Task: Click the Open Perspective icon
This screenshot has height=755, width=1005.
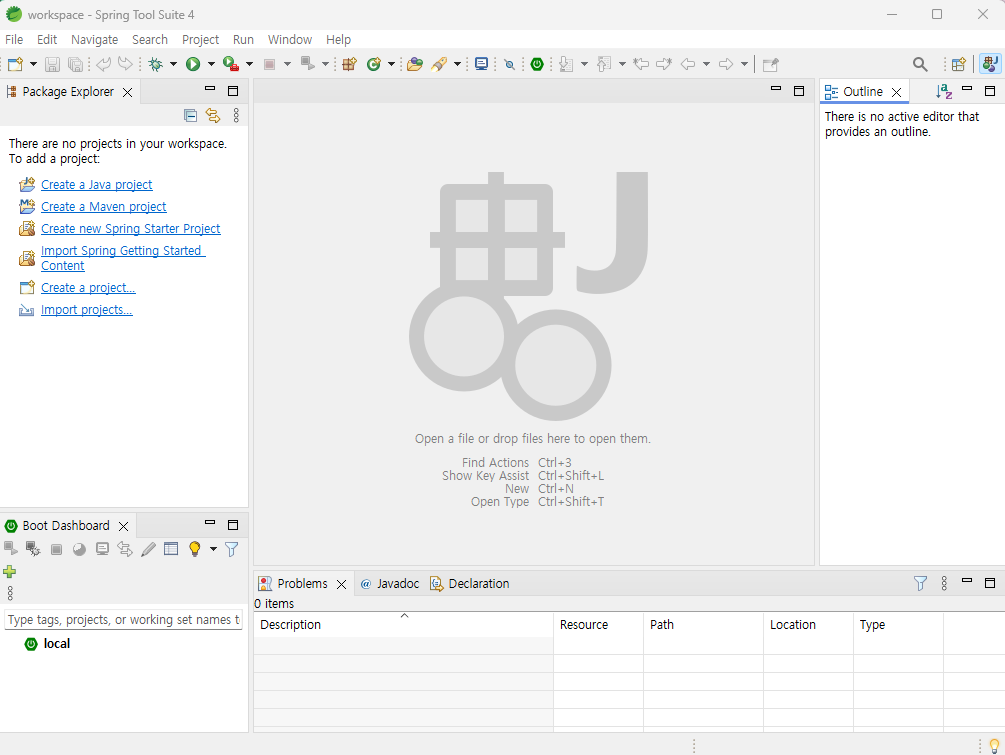Action: click(x=959, y=64)
